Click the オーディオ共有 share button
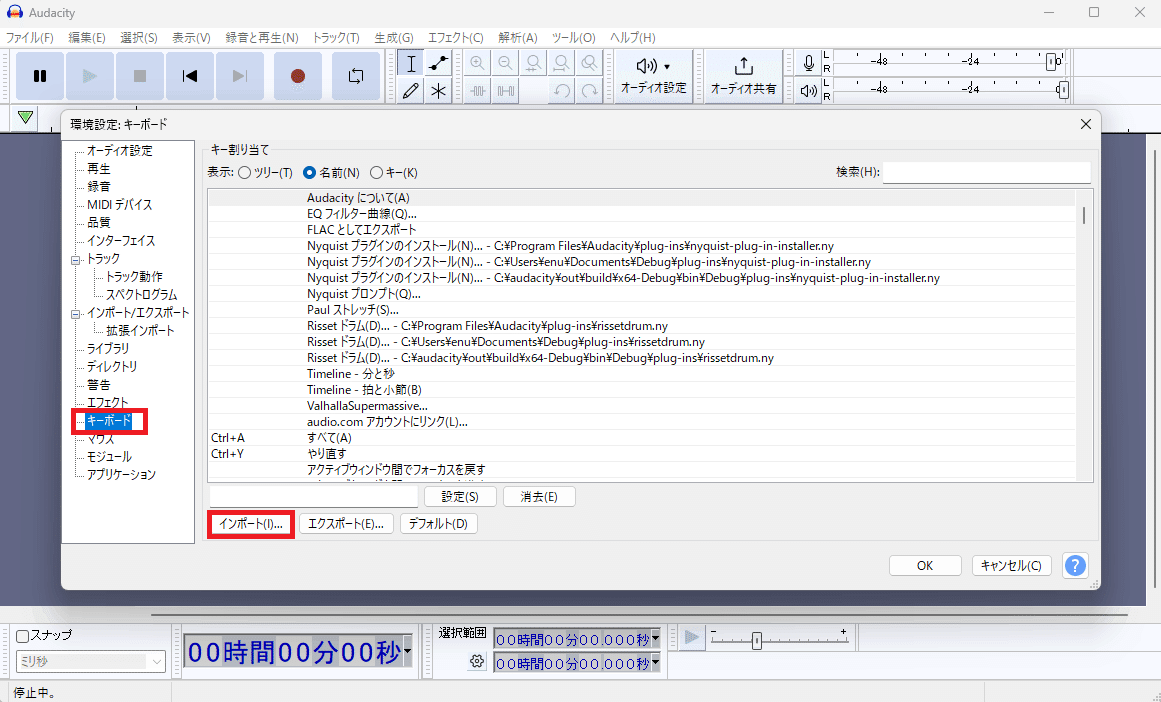1161x702 pixels. 743,76
